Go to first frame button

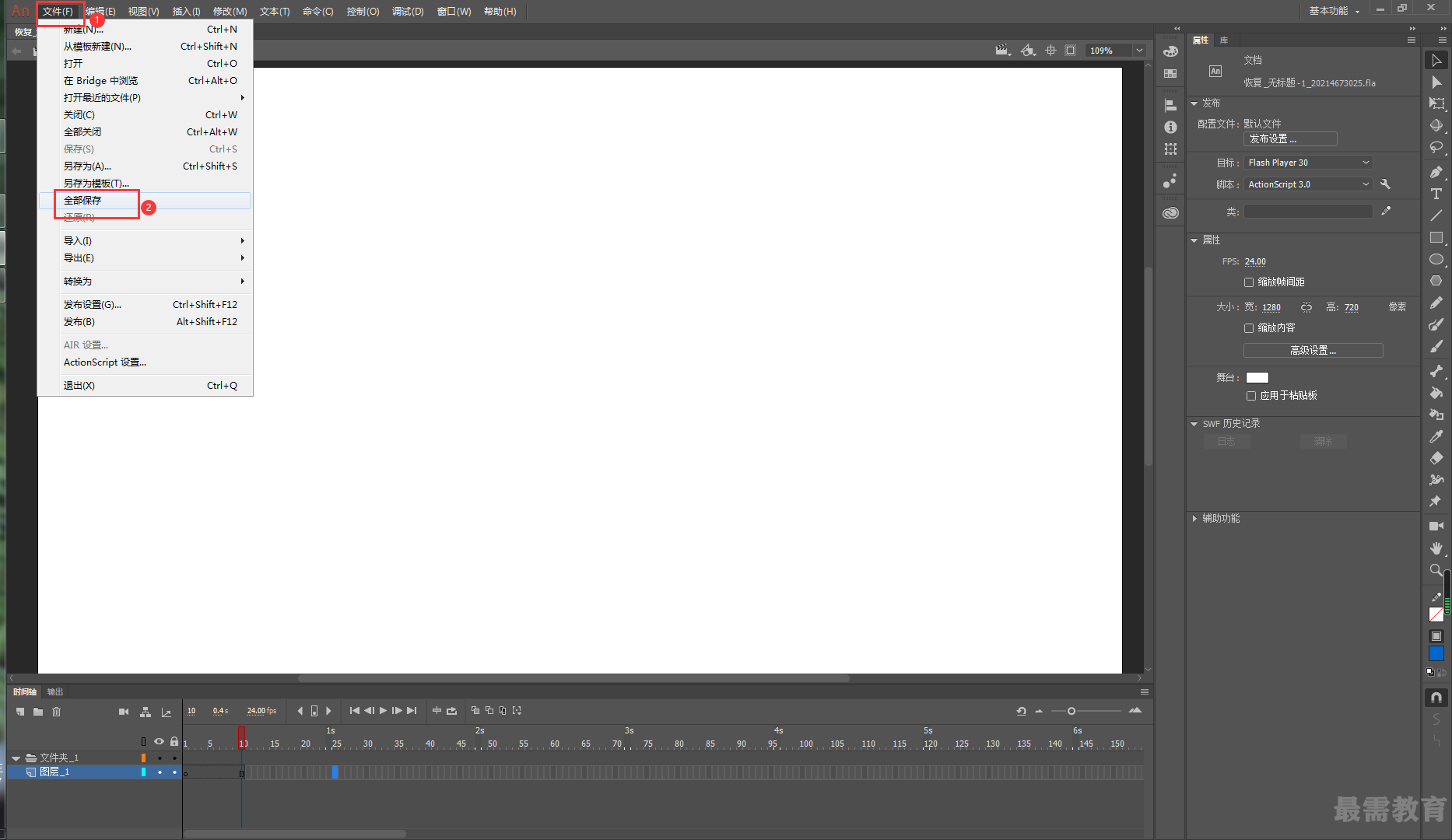click(x=355, y=711)
